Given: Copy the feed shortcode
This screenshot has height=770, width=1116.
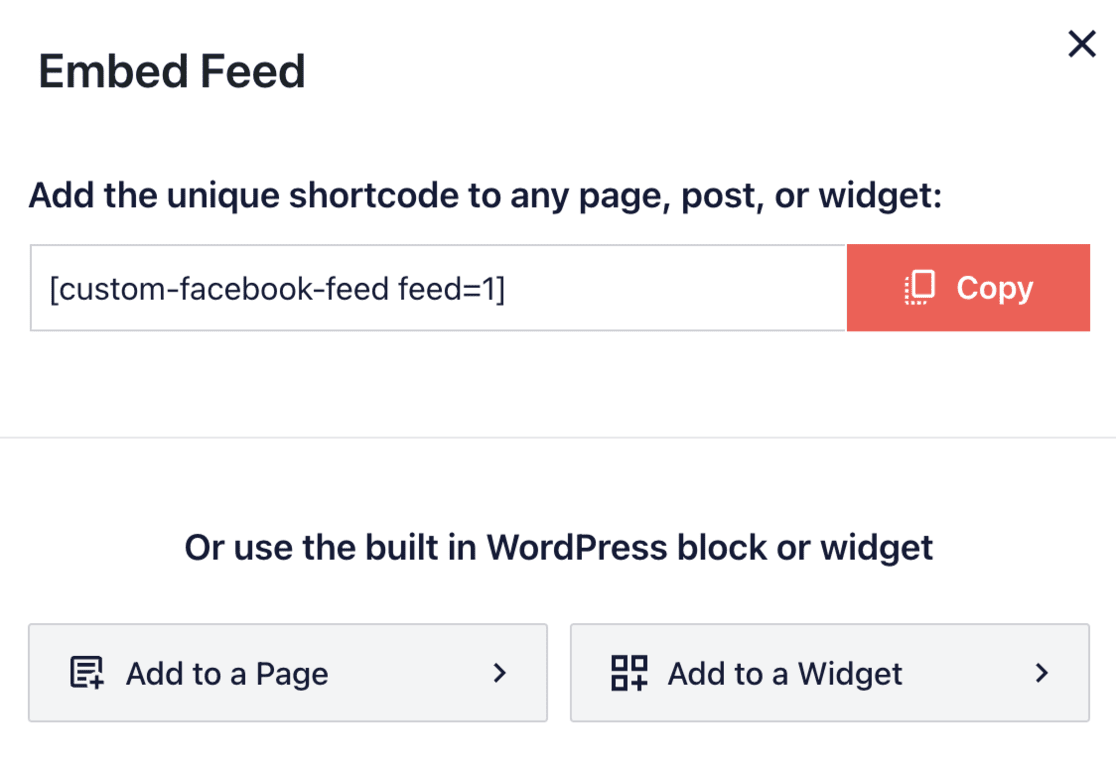Looking at the screenshot, I should coord(968,288).
